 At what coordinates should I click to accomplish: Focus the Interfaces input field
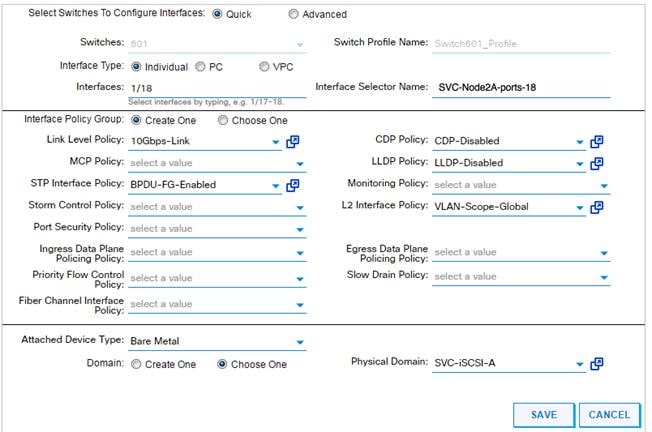pyautogui.click(x=217, y=88)
